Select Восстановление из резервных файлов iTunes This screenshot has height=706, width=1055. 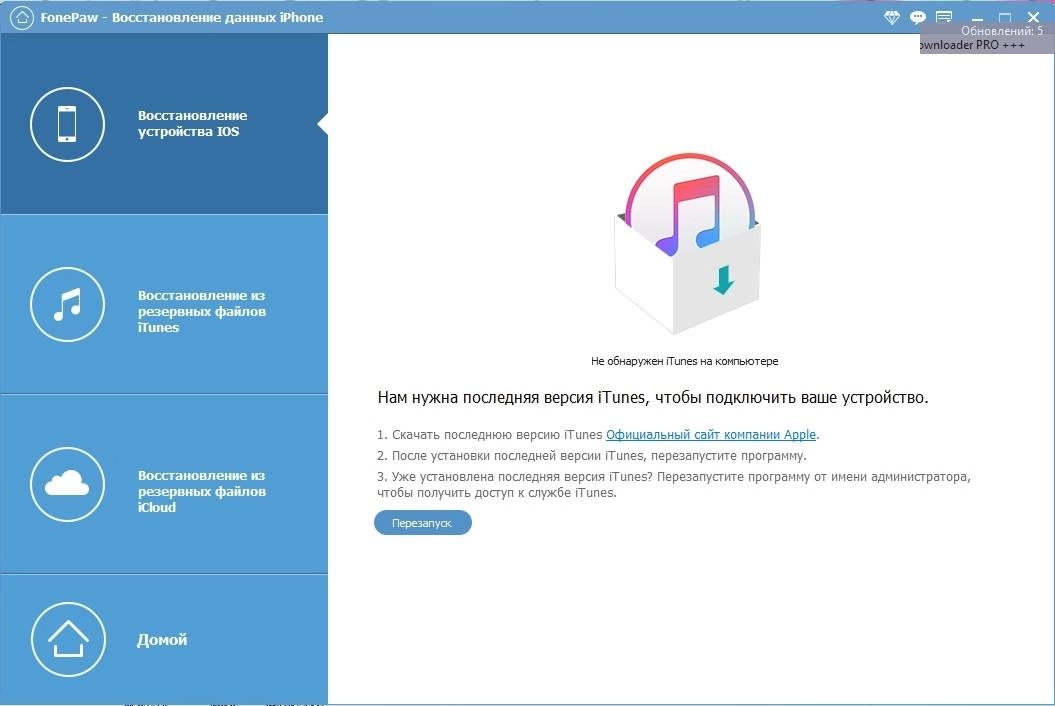(x=164, y=304)
